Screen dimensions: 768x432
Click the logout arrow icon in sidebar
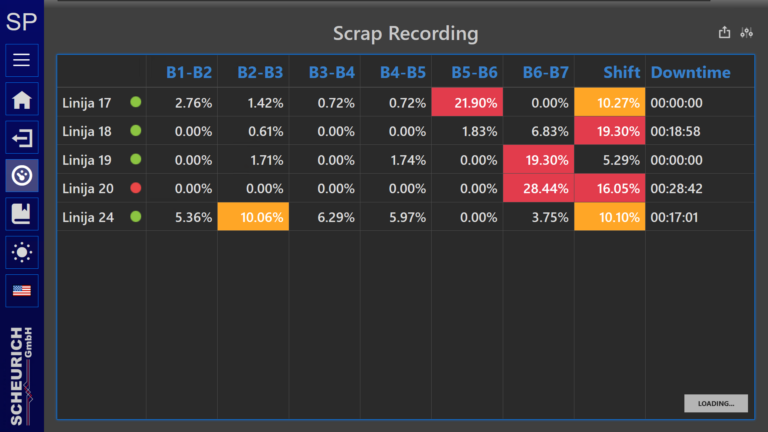(21, 137)
